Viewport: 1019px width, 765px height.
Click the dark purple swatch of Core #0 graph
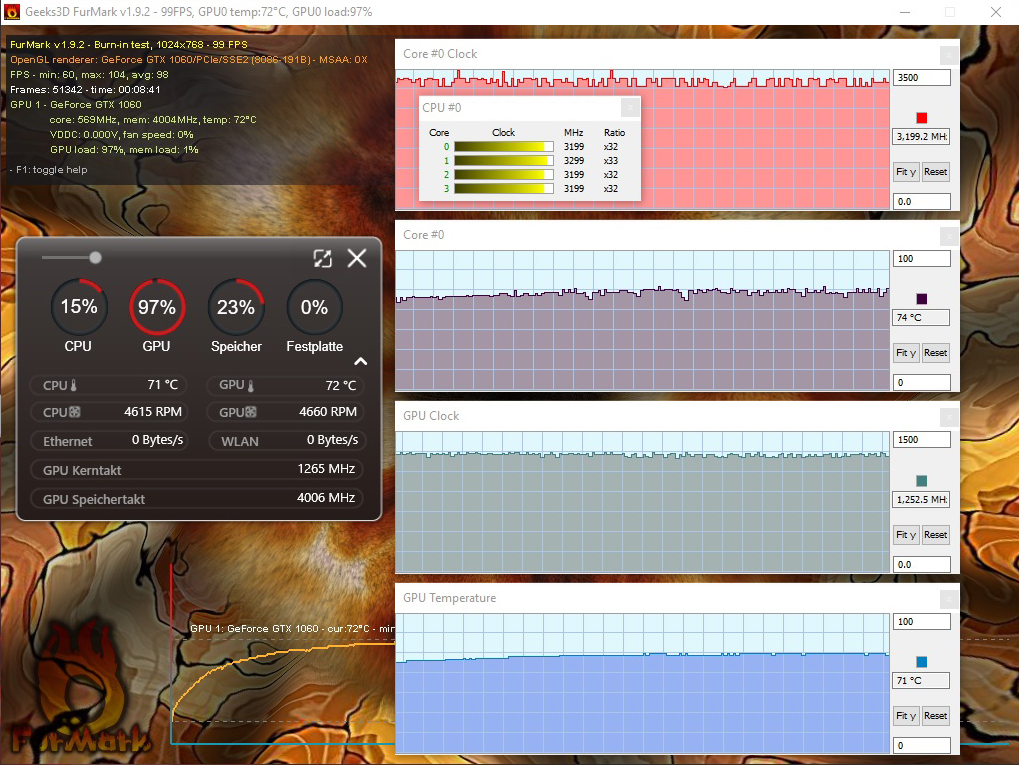[x=922, y=299]
